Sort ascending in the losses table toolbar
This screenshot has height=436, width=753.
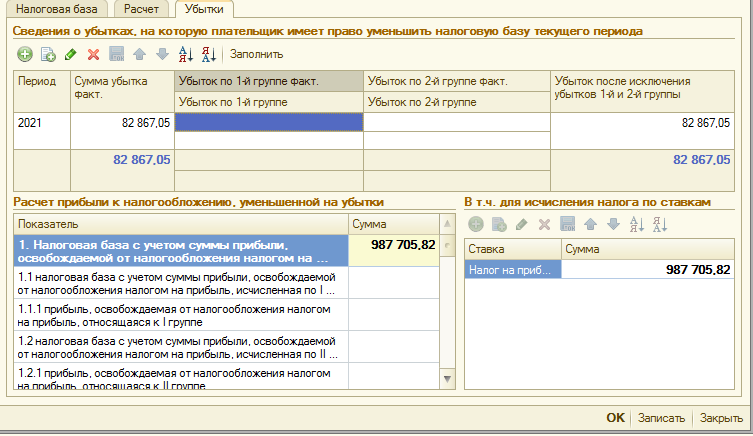(x=185, y=54)
